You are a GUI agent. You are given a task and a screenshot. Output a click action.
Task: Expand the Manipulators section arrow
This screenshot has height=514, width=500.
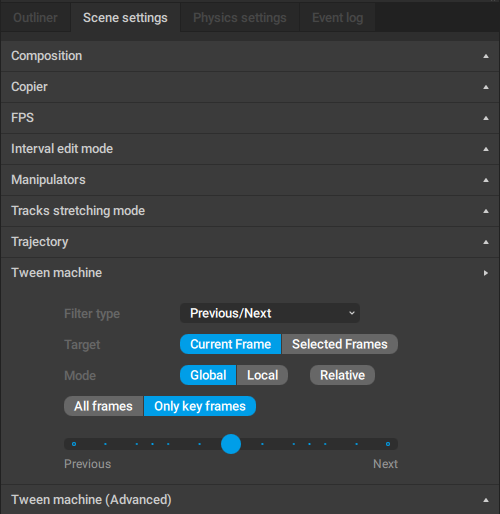(x=486, y=180)
